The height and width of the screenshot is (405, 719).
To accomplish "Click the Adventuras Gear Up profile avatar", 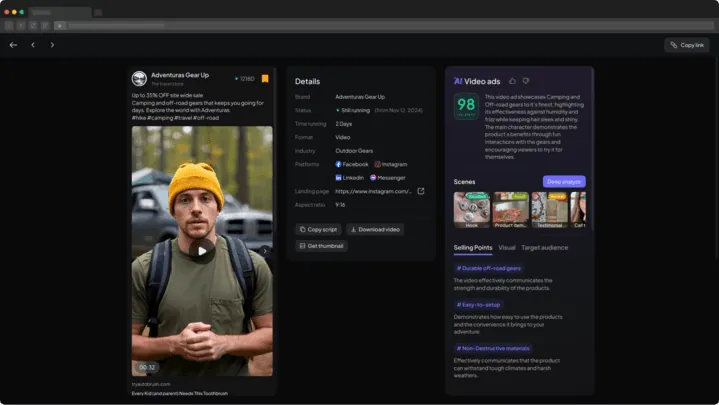I will (x=139, y=78).
